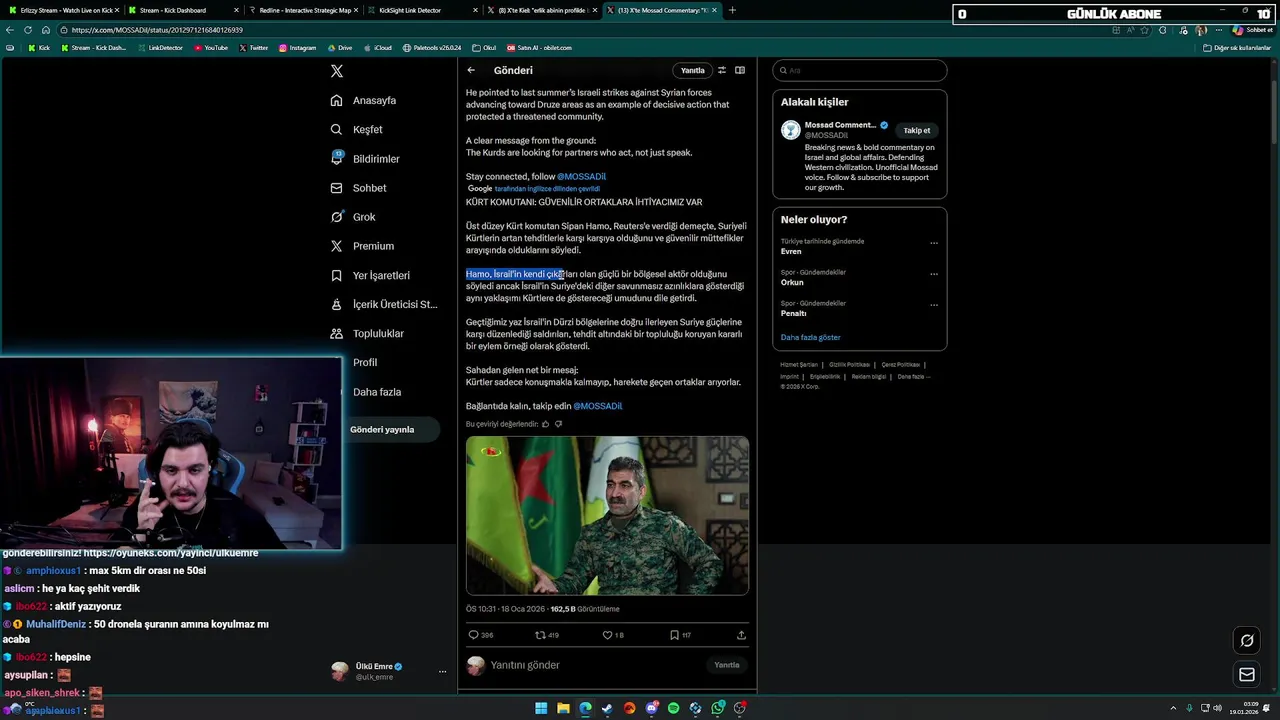Open Spotify from taskbar

(x=673, y=708)
